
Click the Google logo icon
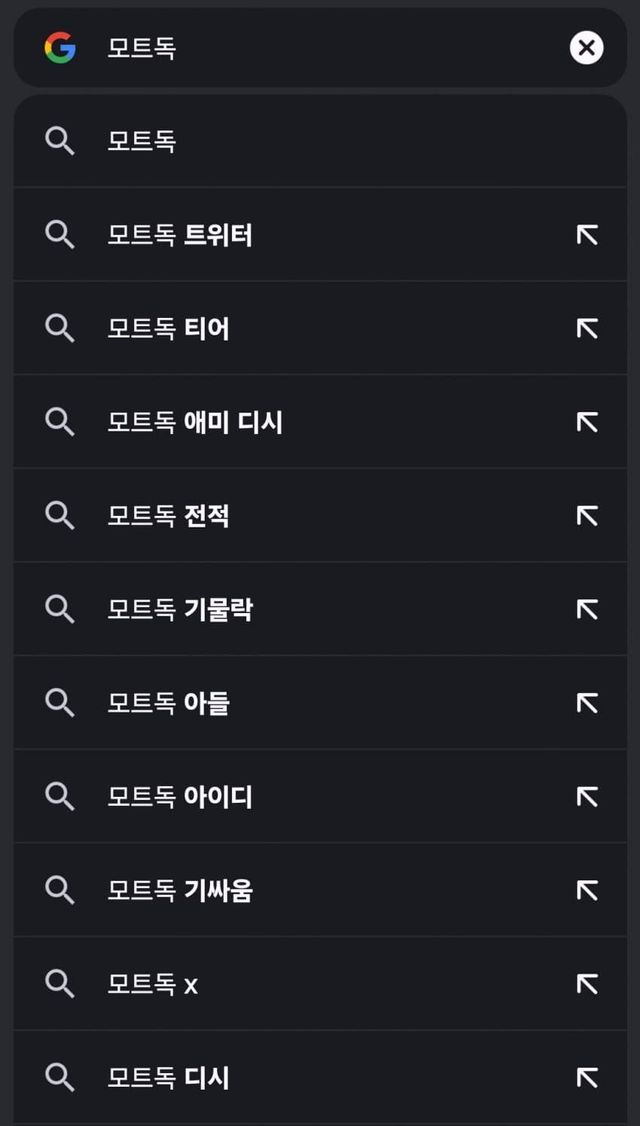60,47
